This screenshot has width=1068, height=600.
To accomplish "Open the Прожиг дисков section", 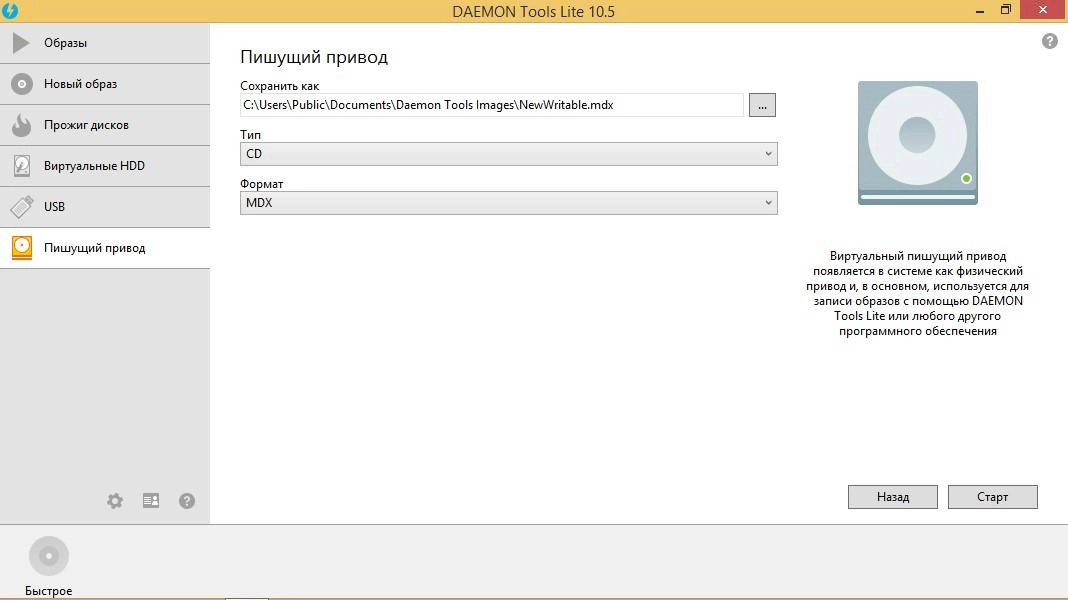I will [105, 125].
